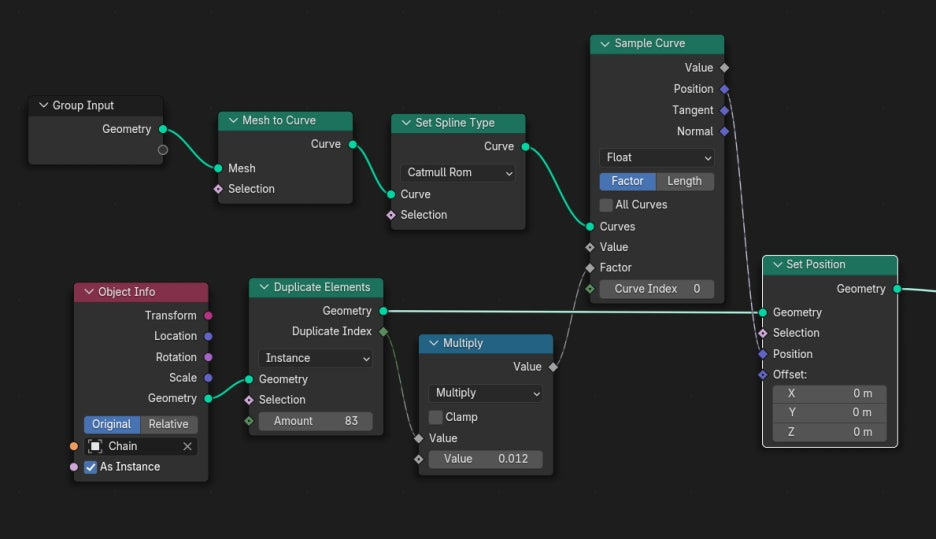The height and width of the screenshot is (539, 936).
Task: Open the Catmull Rom spline type dropdown
Action: point(458,173)
